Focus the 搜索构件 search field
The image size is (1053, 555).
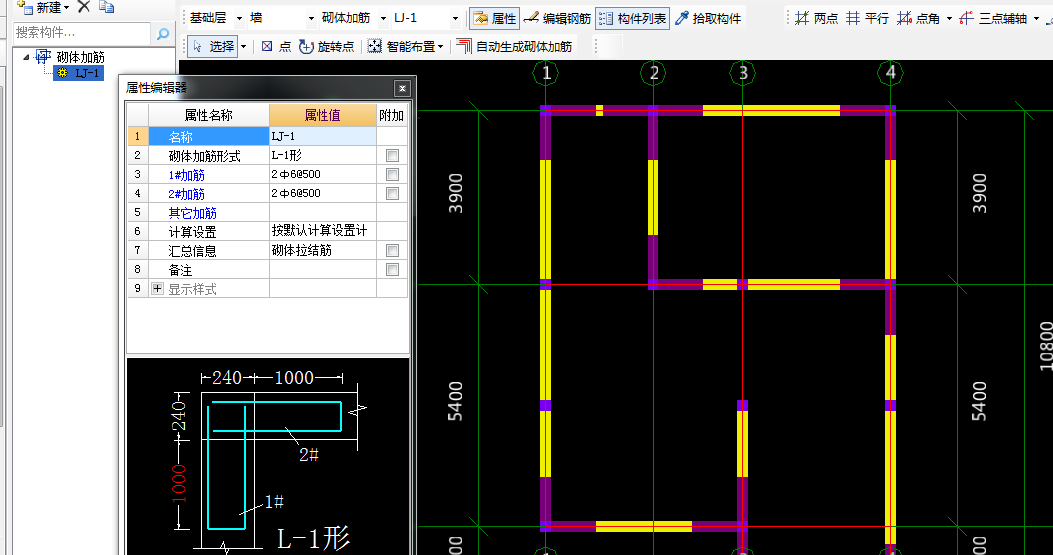coord(82,32)
